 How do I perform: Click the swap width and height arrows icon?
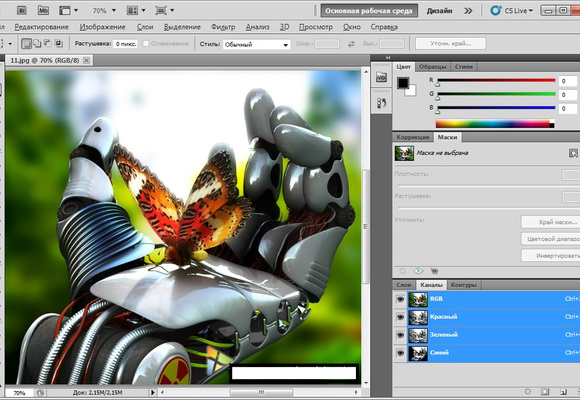[x=351, y=44]
